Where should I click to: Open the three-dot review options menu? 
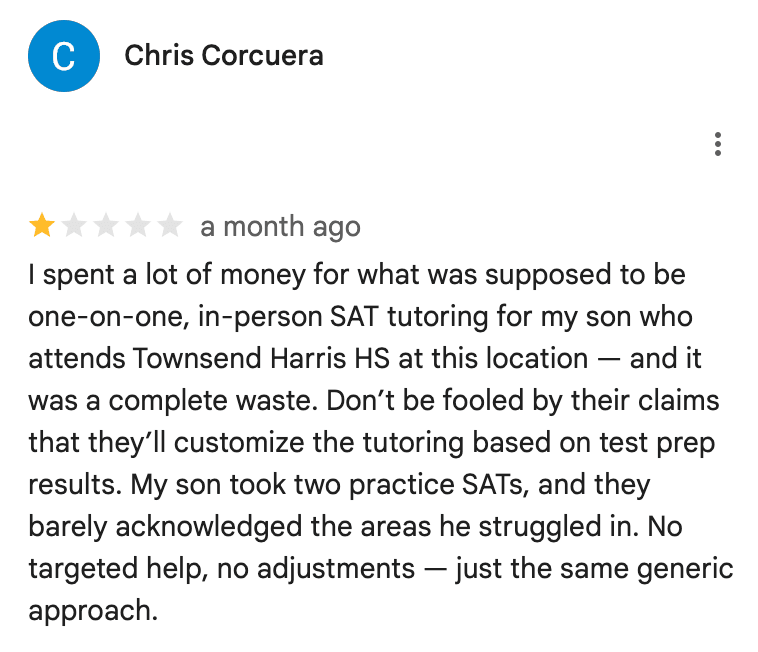[718, 145]
